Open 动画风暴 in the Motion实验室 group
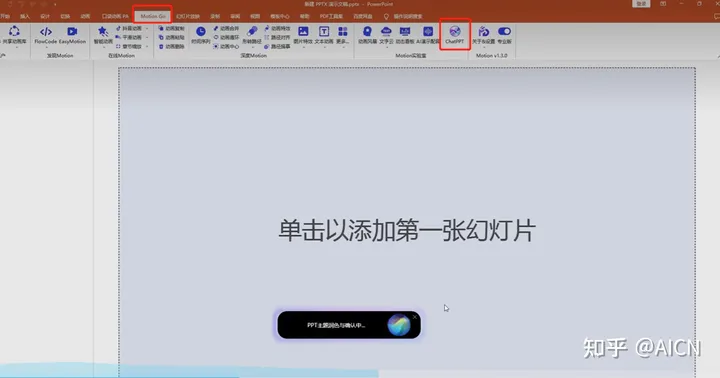This screenshot has width=720, height=378. coord(367,35)
